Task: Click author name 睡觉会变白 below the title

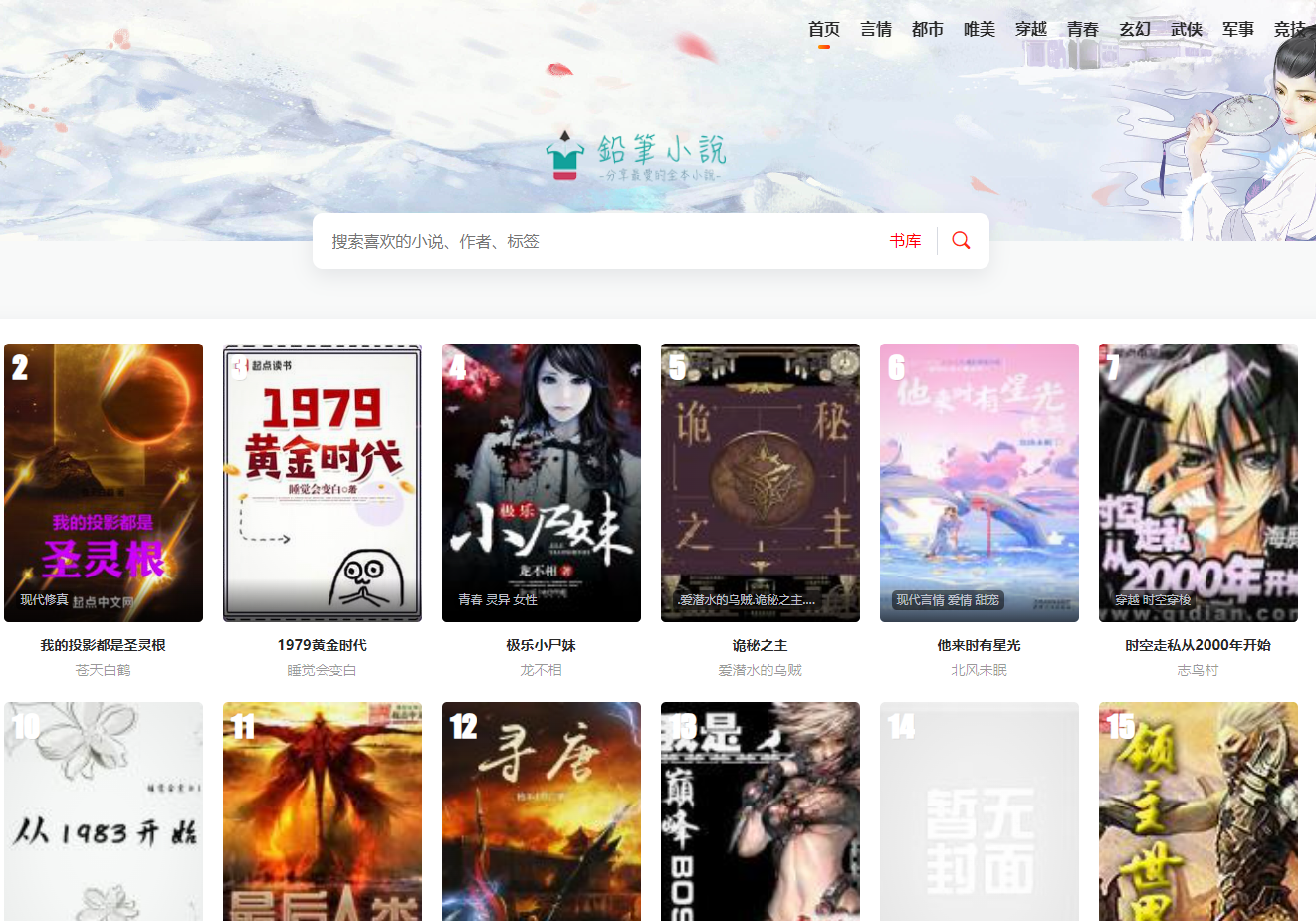Action: [323, 670]
